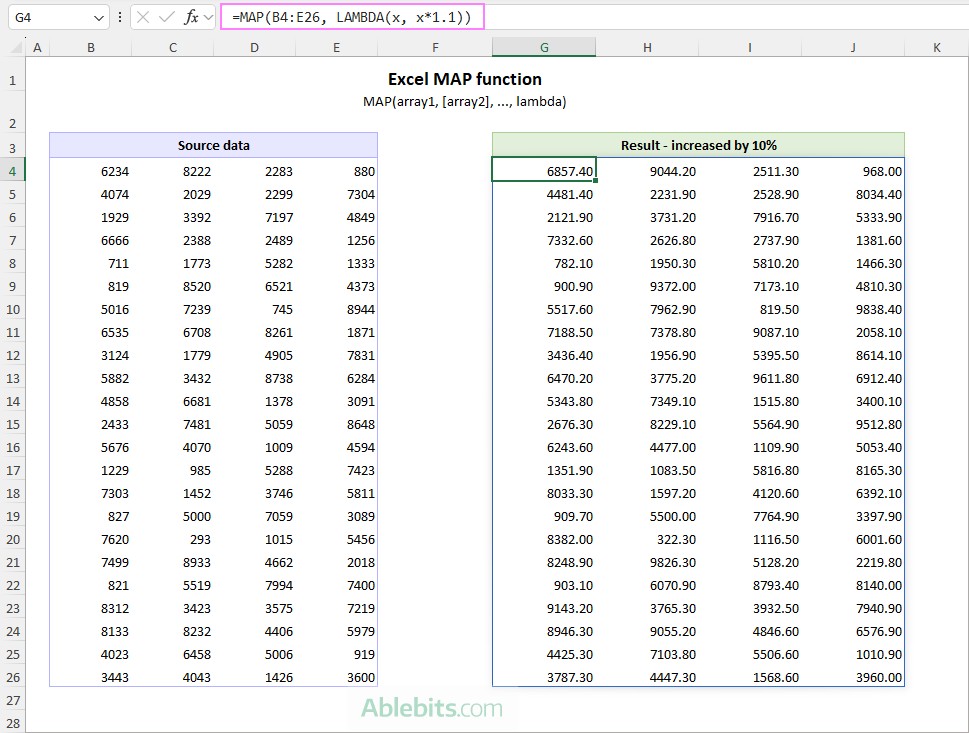Select row 26 header
The height and width of the screenshot is (733, 969).
click(x=12, y=677)
